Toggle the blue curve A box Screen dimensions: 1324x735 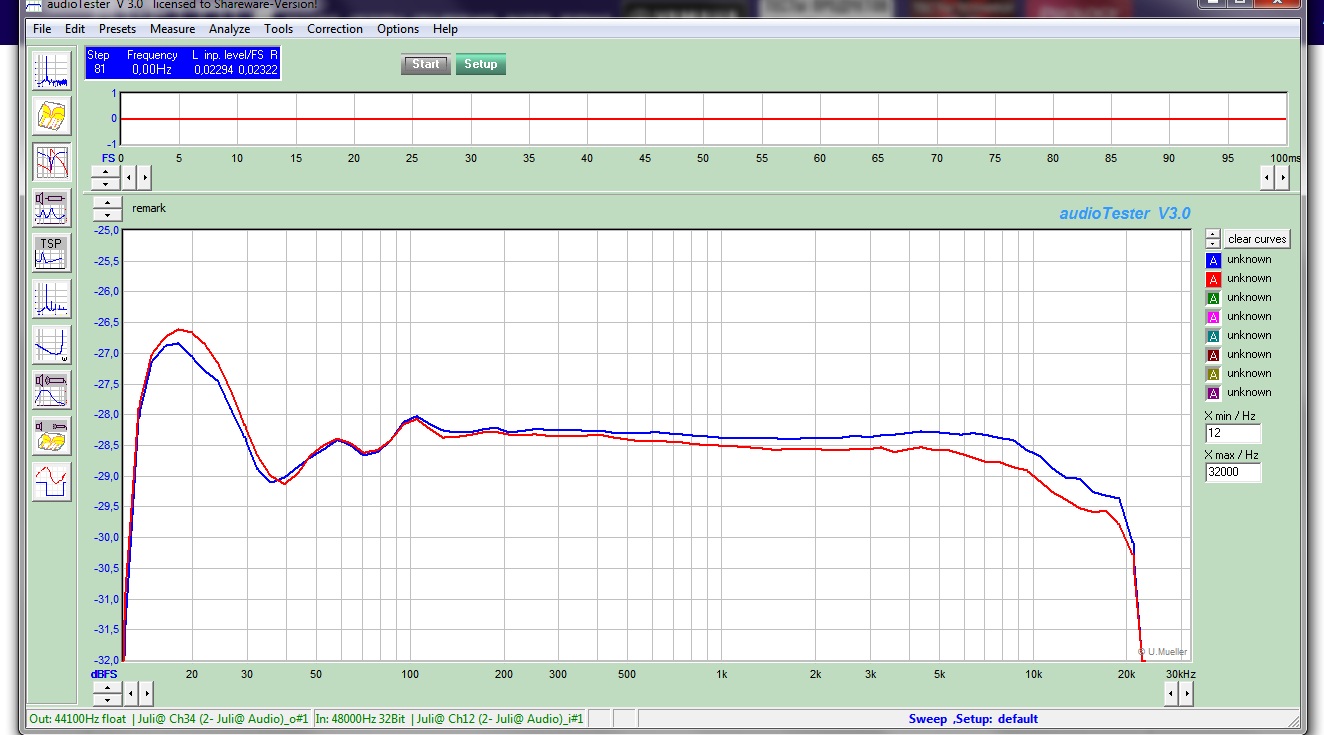(x=1214, y=260)
